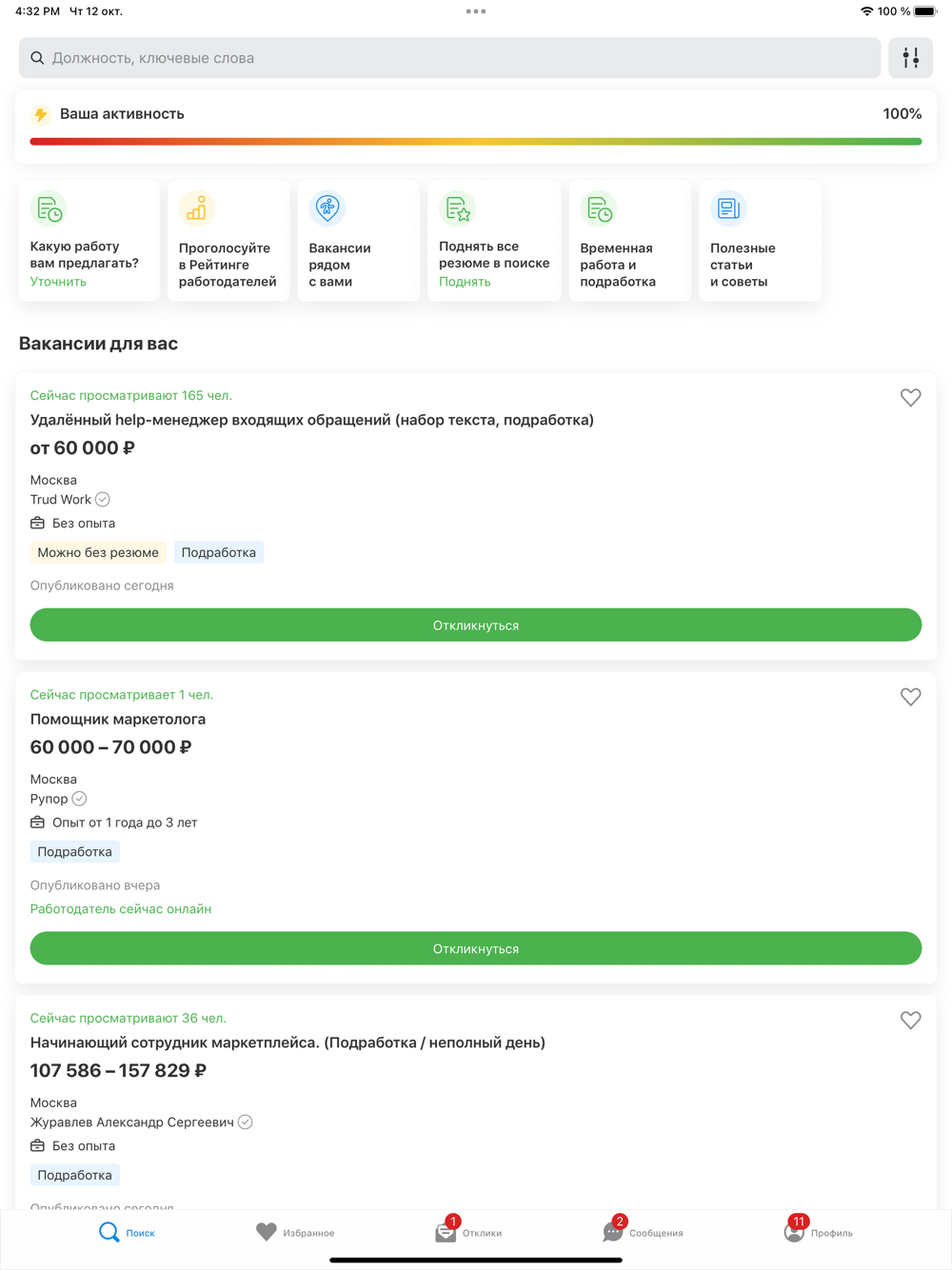Tap 'от 60 000 ₽' salary

pyautogui.click(x=83, y=448)
